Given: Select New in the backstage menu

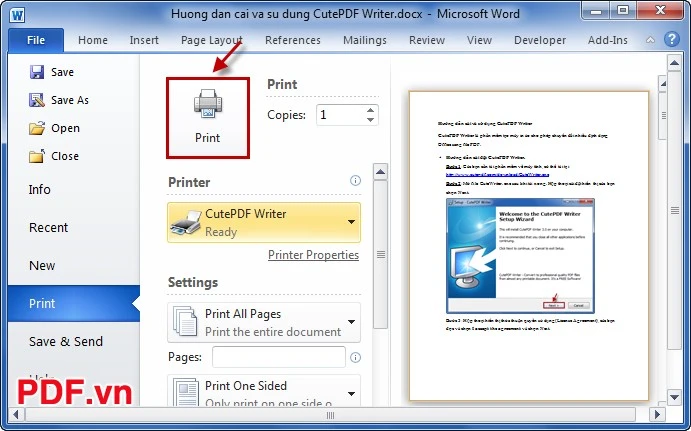Looking at the screenshot, I should [42, 265].
